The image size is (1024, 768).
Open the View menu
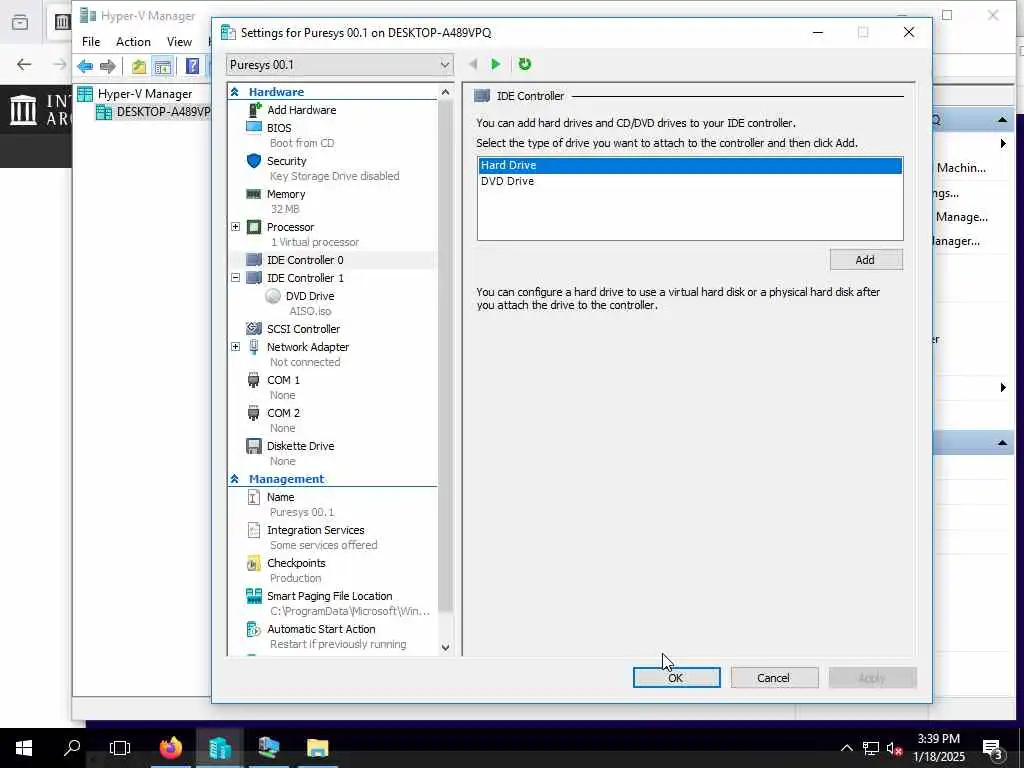[x=179, y=42]
